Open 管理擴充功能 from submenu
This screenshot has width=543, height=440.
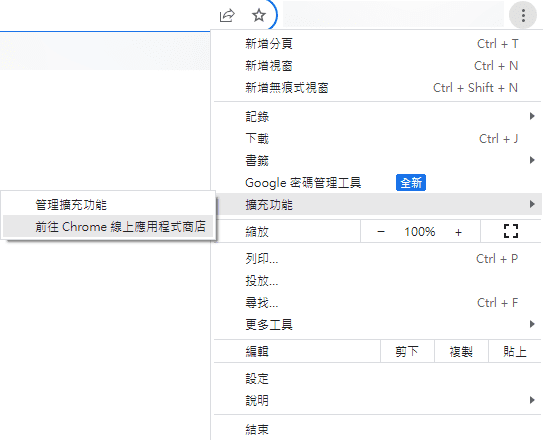coord(108,205)
